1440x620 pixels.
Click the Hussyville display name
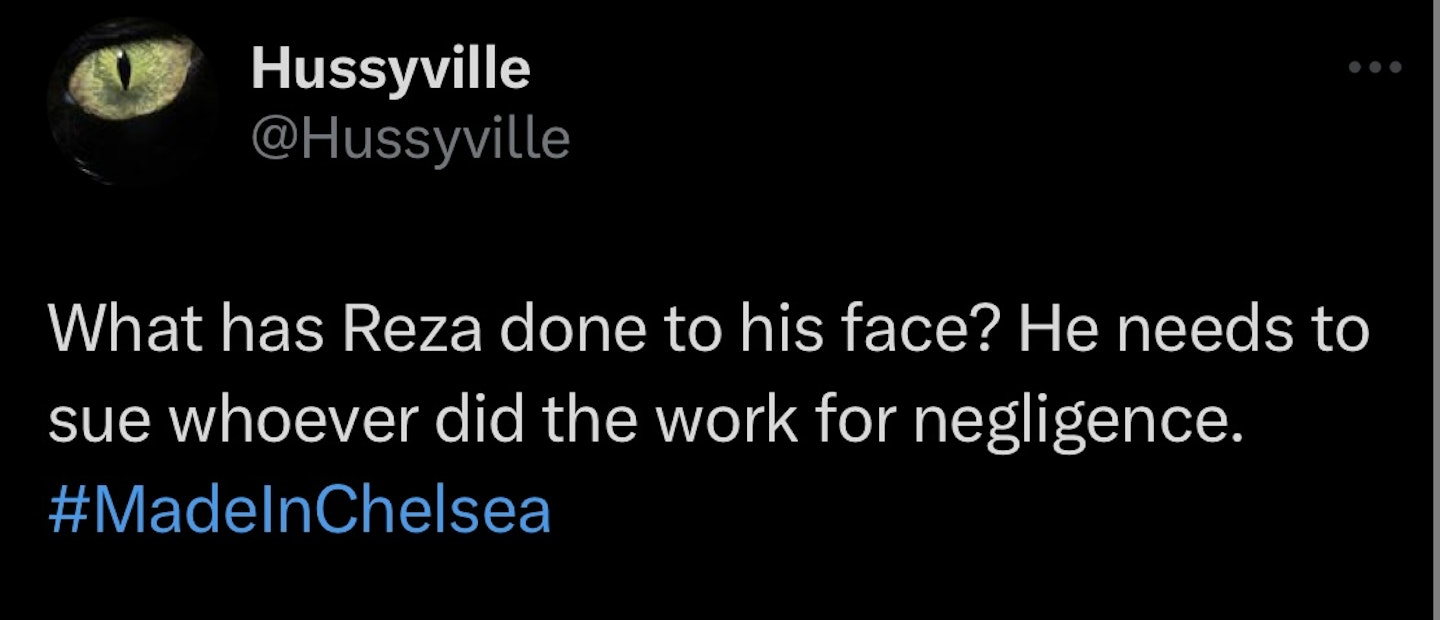390,70
